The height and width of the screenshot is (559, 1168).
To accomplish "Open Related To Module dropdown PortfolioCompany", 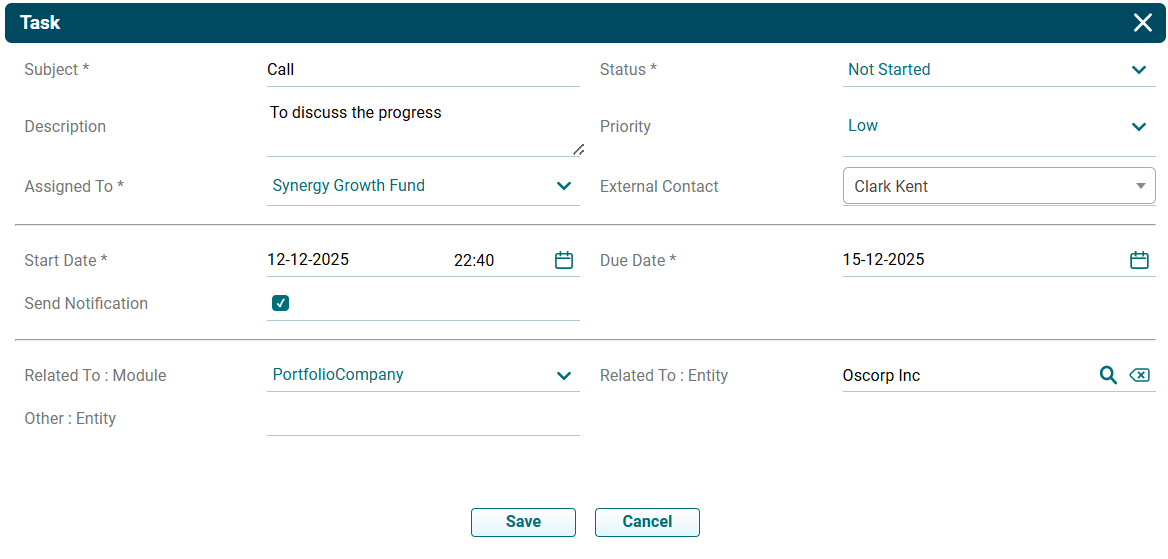I will point(564,375).
